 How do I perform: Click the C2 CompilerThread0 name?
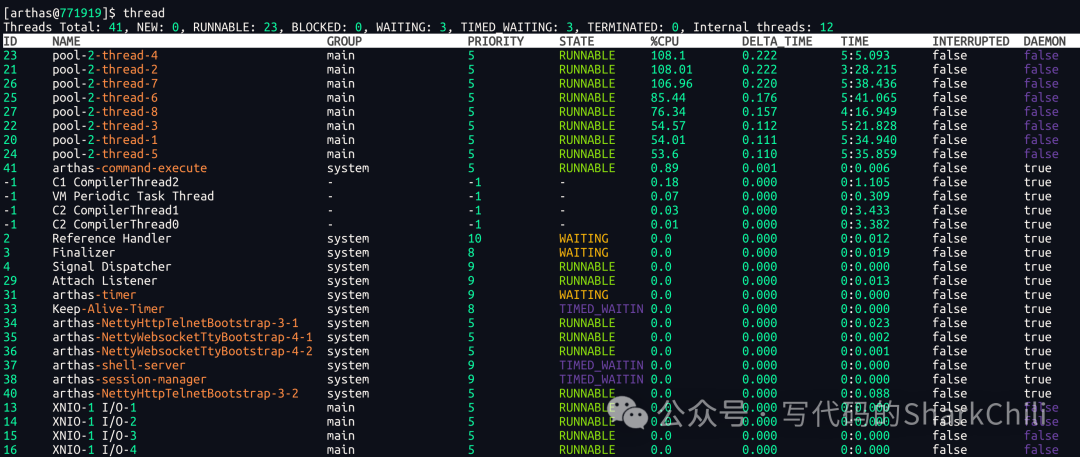(116, 224)
